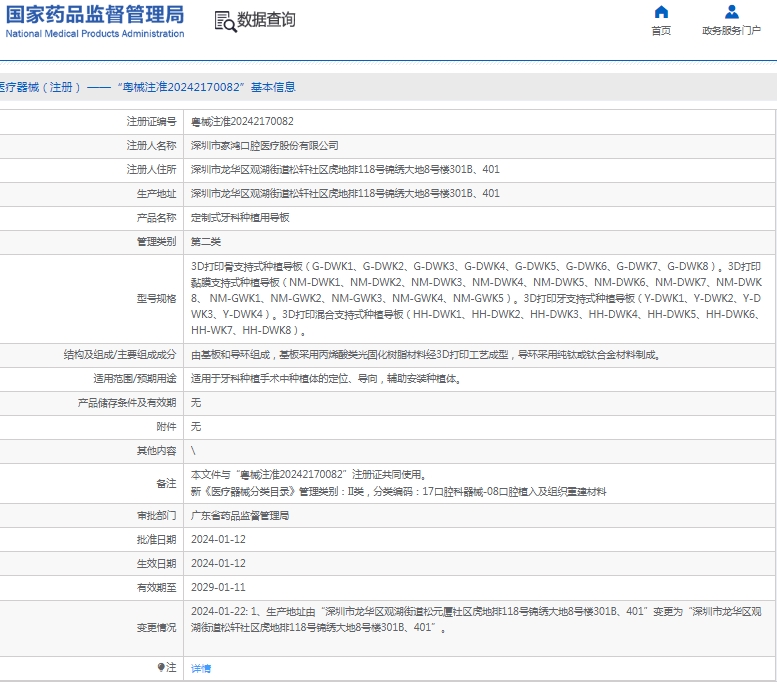
Task: Select registrant name 深圳市家鸿口腔医疗股份有限公司
Action: click(x=265, y=145)
